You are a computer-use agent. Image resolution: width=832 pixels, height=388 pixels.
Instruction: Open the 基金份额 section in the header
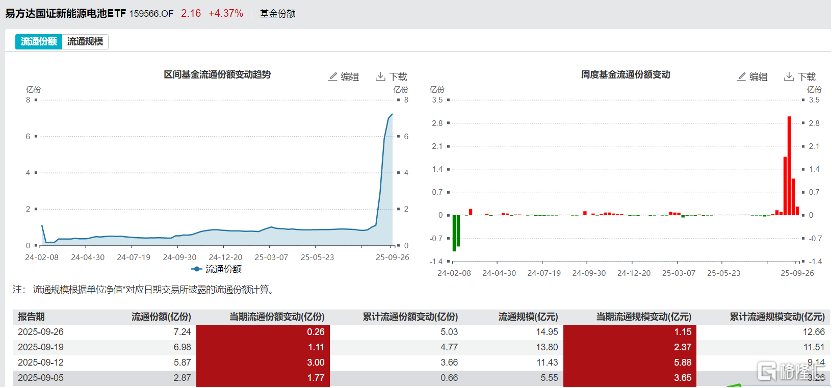(277, 14)
